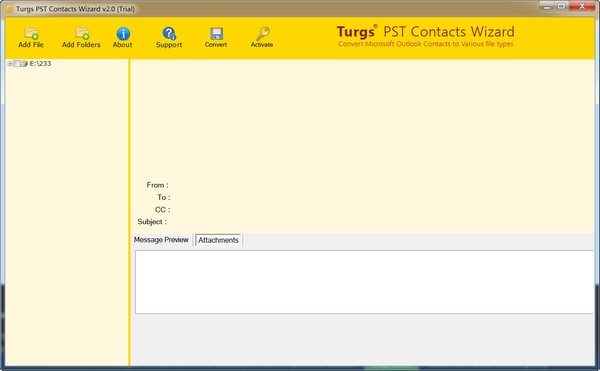Open Support help icon
Image resolution: width=600 pixels, height=371 pixels.
(x=169, y=33)
